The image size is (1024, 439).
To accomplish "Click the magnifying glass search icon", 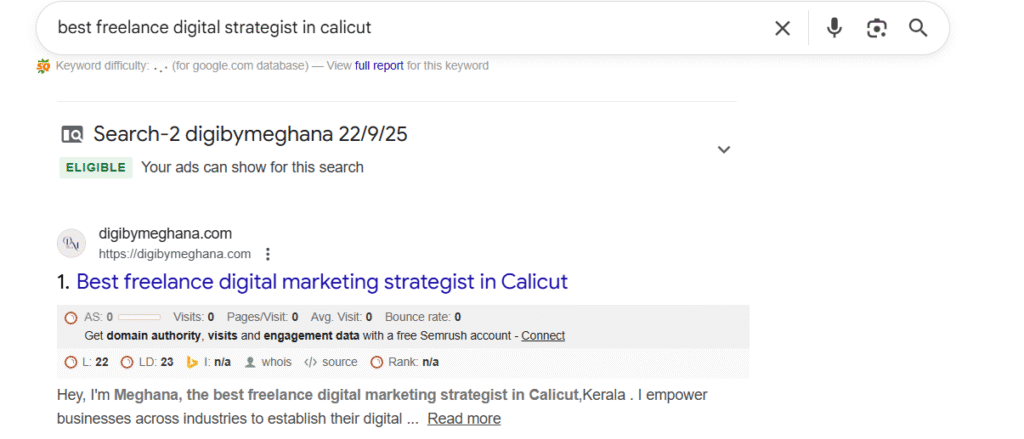I will [x=918, y=28].
